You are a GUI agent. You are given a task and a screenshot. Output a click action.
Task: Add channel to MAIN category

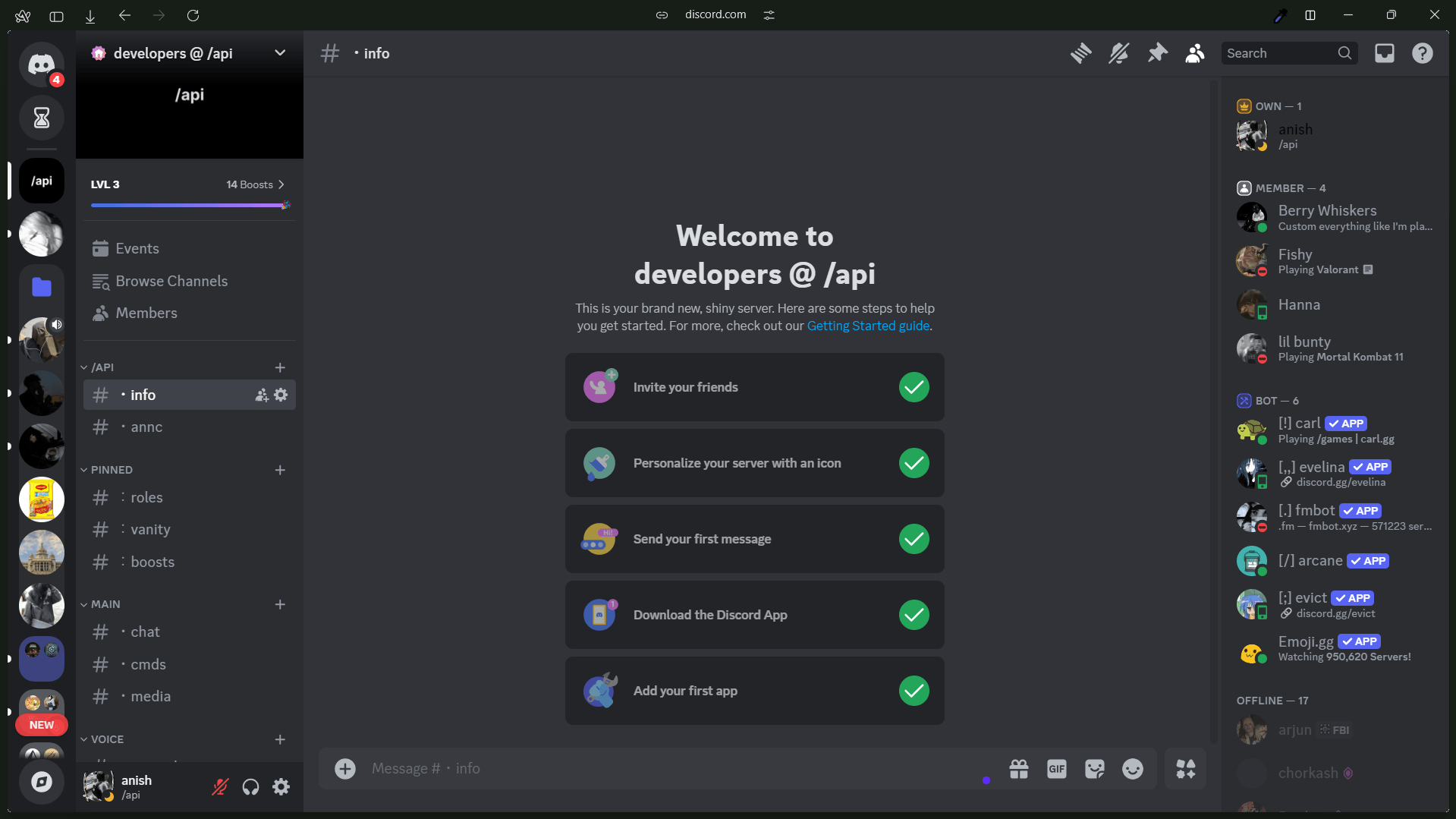click(280, 604)
